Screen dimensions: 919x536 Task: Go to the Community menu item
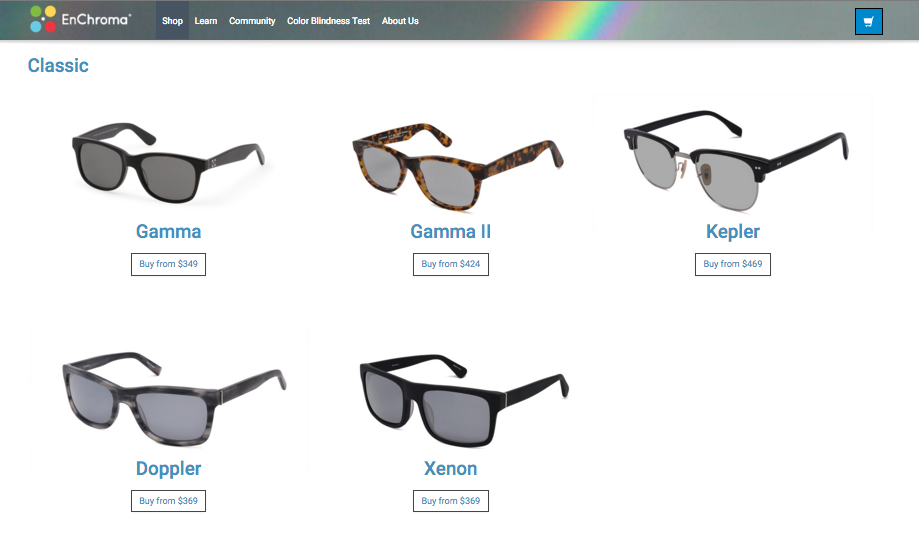(252, 21)
